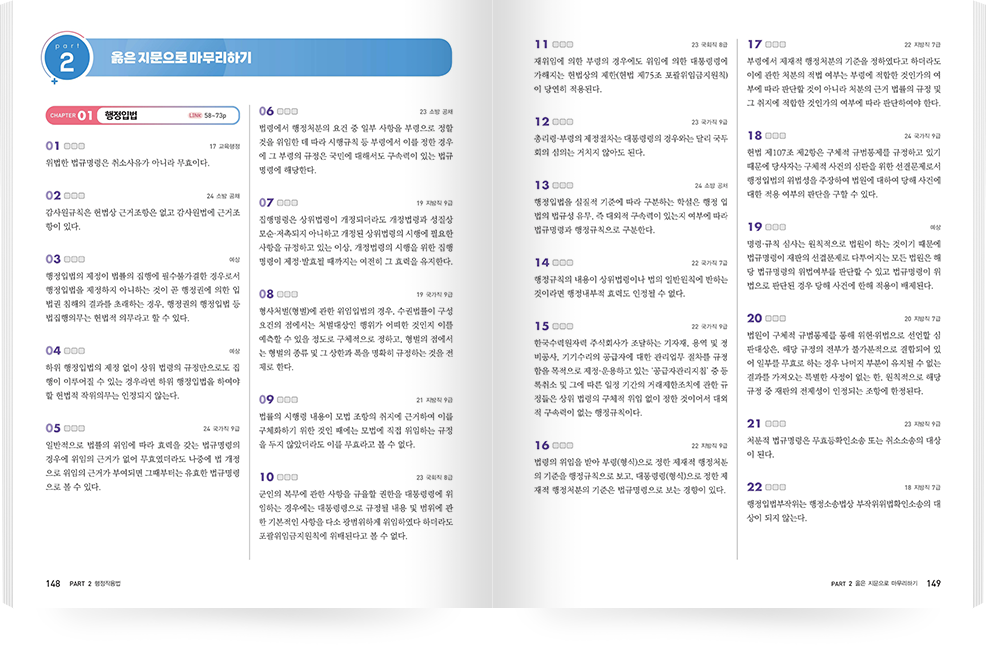Select the '행정입법' chapter title

121,115
